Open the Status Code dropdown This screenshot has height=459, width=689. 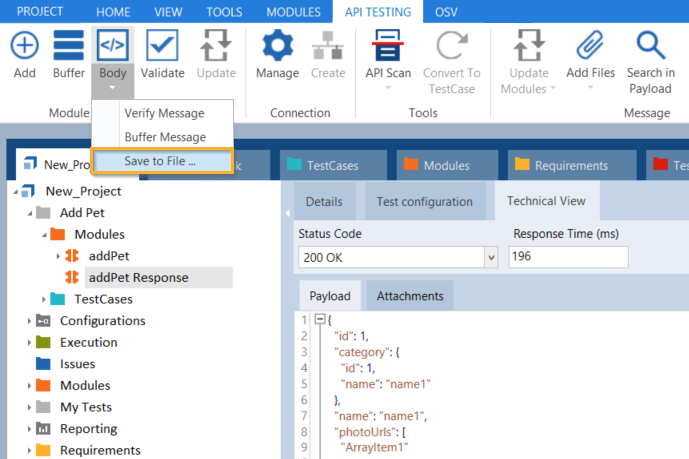490,258
